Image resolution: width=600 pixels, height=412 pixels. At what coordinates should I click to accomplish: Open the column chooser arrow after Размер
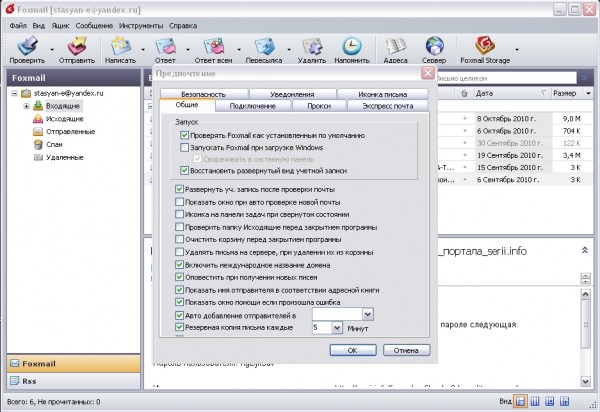pyautogui.click(x=588, y=93)
